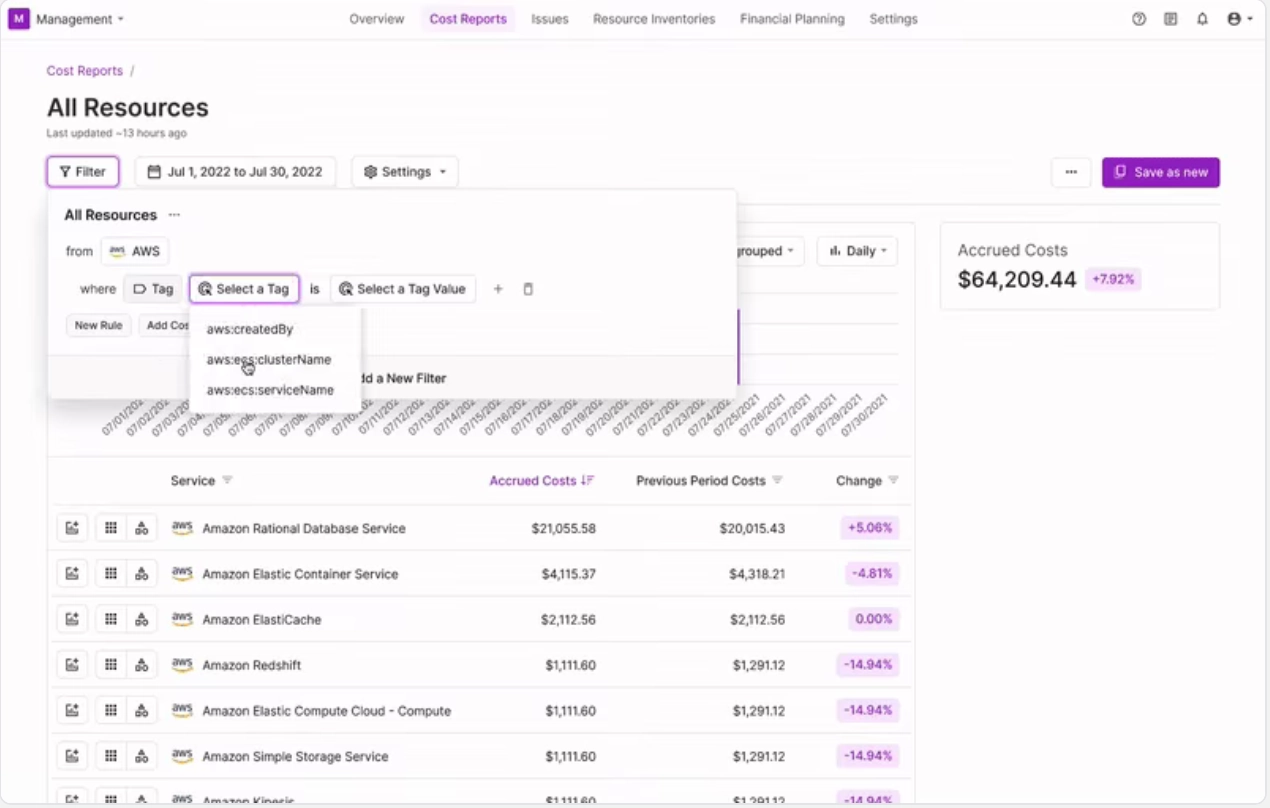Open Resource Inventories tab
The image size is (1270, 808).
654,19
